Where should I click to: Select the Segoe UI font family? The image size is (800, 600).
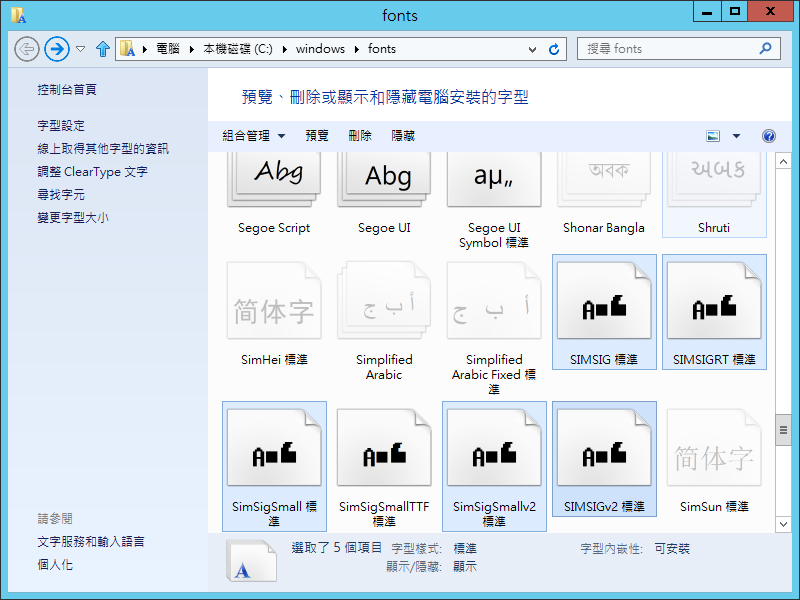(384, 194)
